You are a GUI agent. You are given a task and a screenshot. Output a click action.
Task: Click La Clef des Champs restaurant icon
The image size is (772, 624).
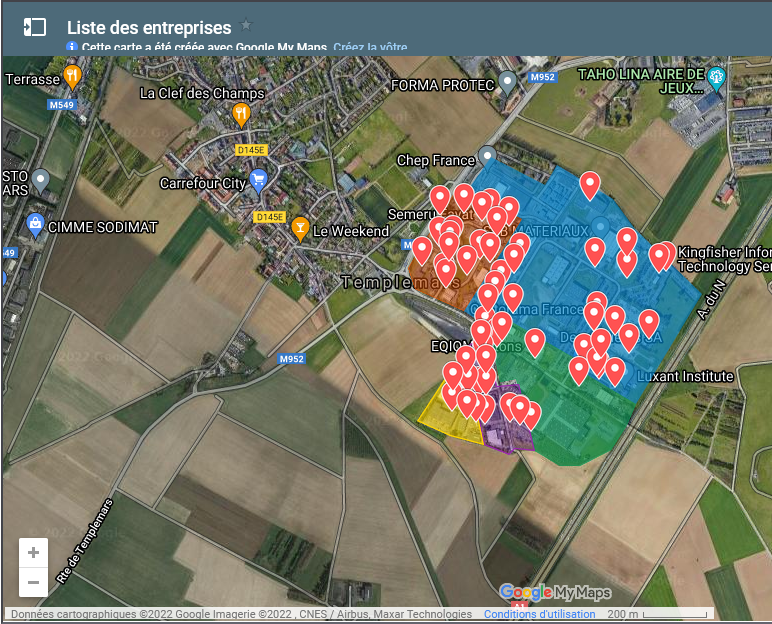[x=240, y=113]
